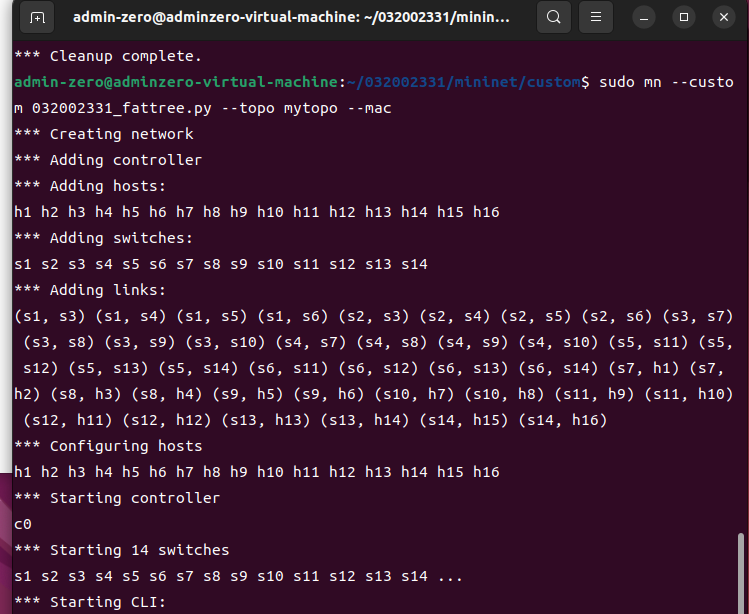Click '032002331_fattree.py' in the command
Viewport: 749px width, 614px height.
122,108
